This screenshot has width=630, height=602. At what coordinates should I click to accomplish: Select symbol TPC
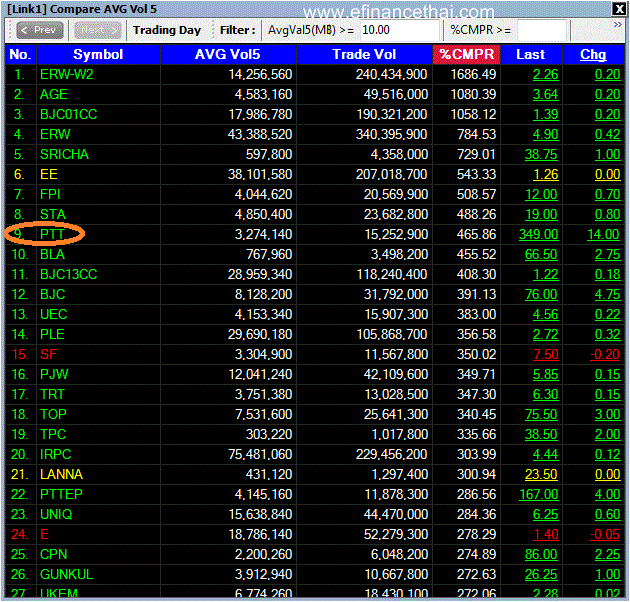[x=53, y=434]
